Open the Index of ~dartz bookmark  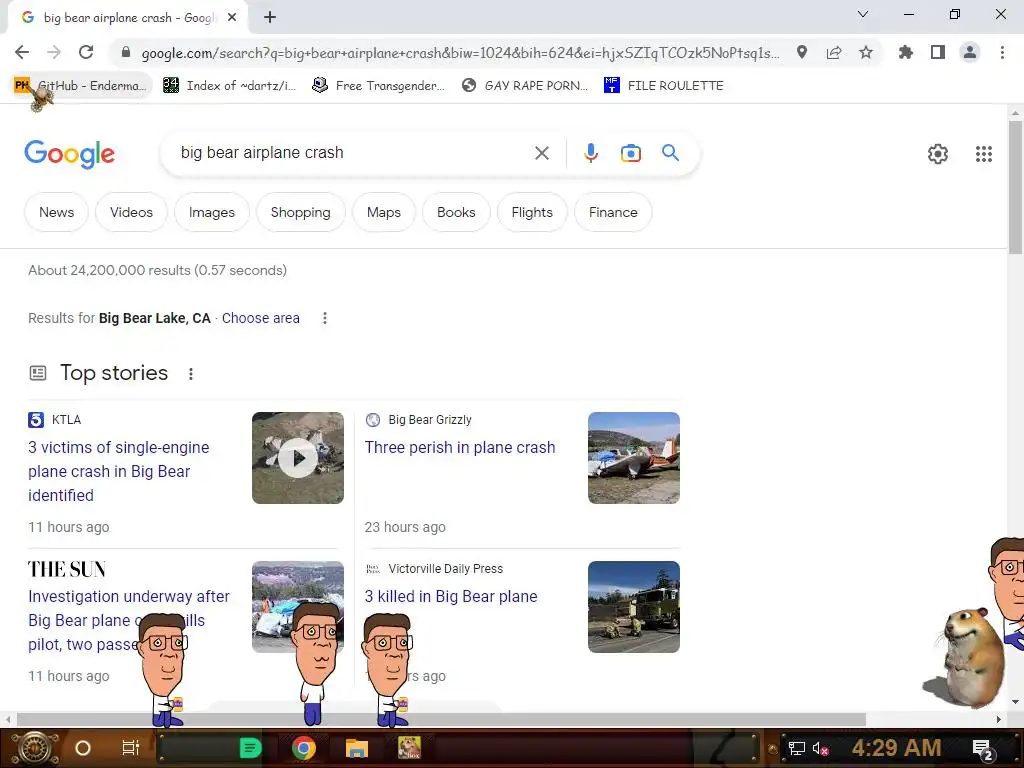[230, 86]
